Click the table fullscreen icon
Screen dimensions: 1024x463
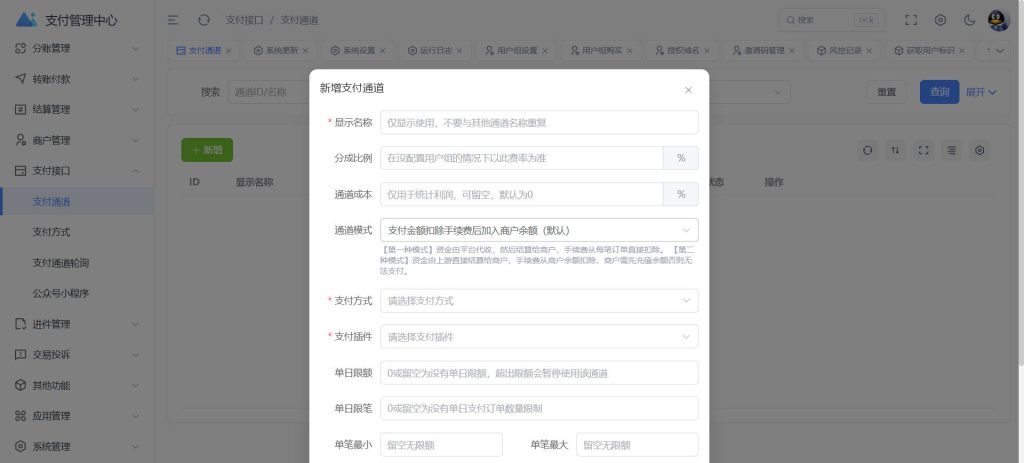click(923, 150)
